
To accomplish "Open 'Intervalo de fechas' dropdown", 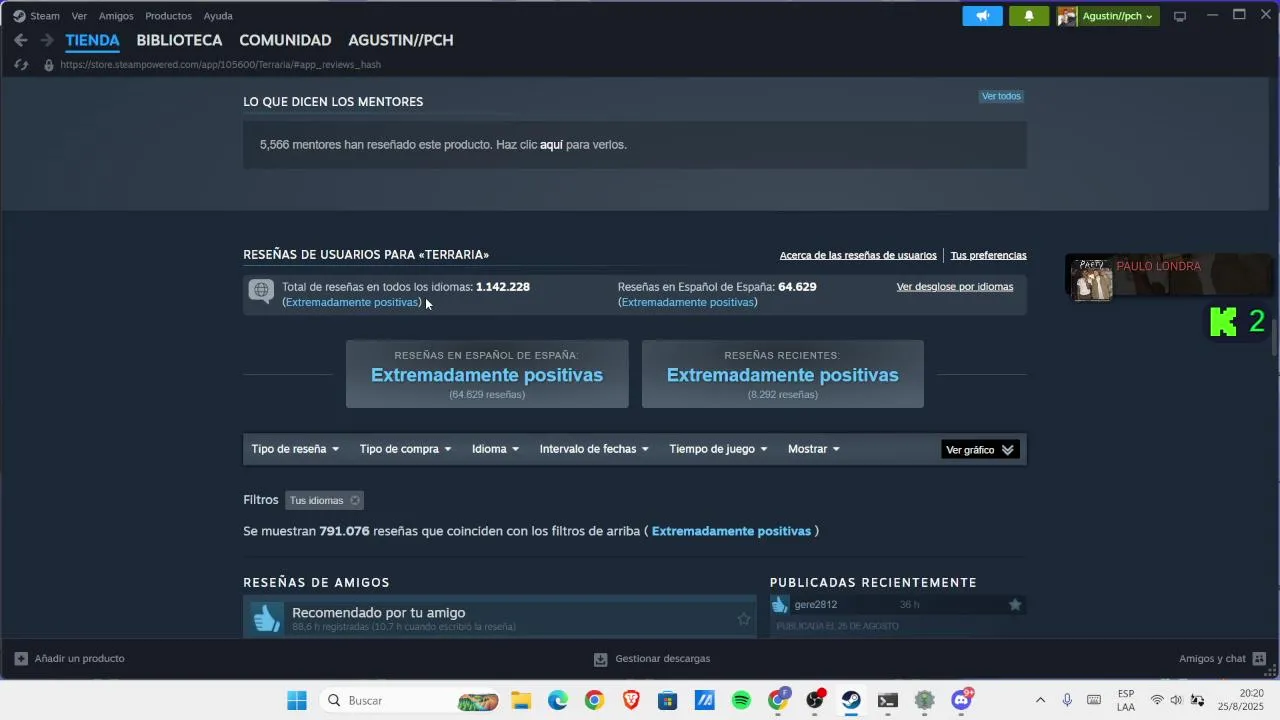I will pos(594,449).
